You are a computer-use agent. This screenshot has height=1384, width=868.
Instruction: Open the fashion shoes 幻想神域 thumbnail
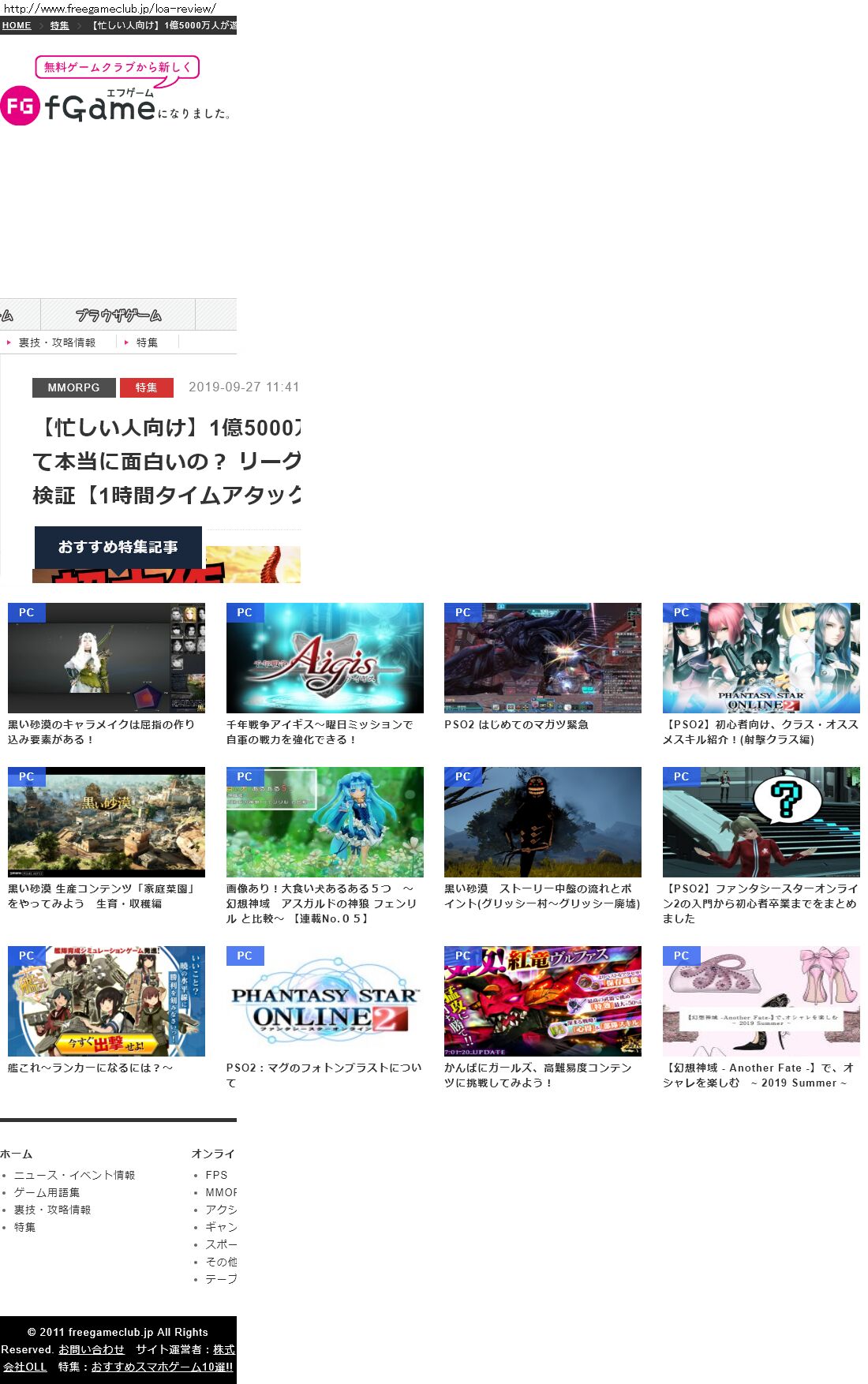coord(761,1001)
